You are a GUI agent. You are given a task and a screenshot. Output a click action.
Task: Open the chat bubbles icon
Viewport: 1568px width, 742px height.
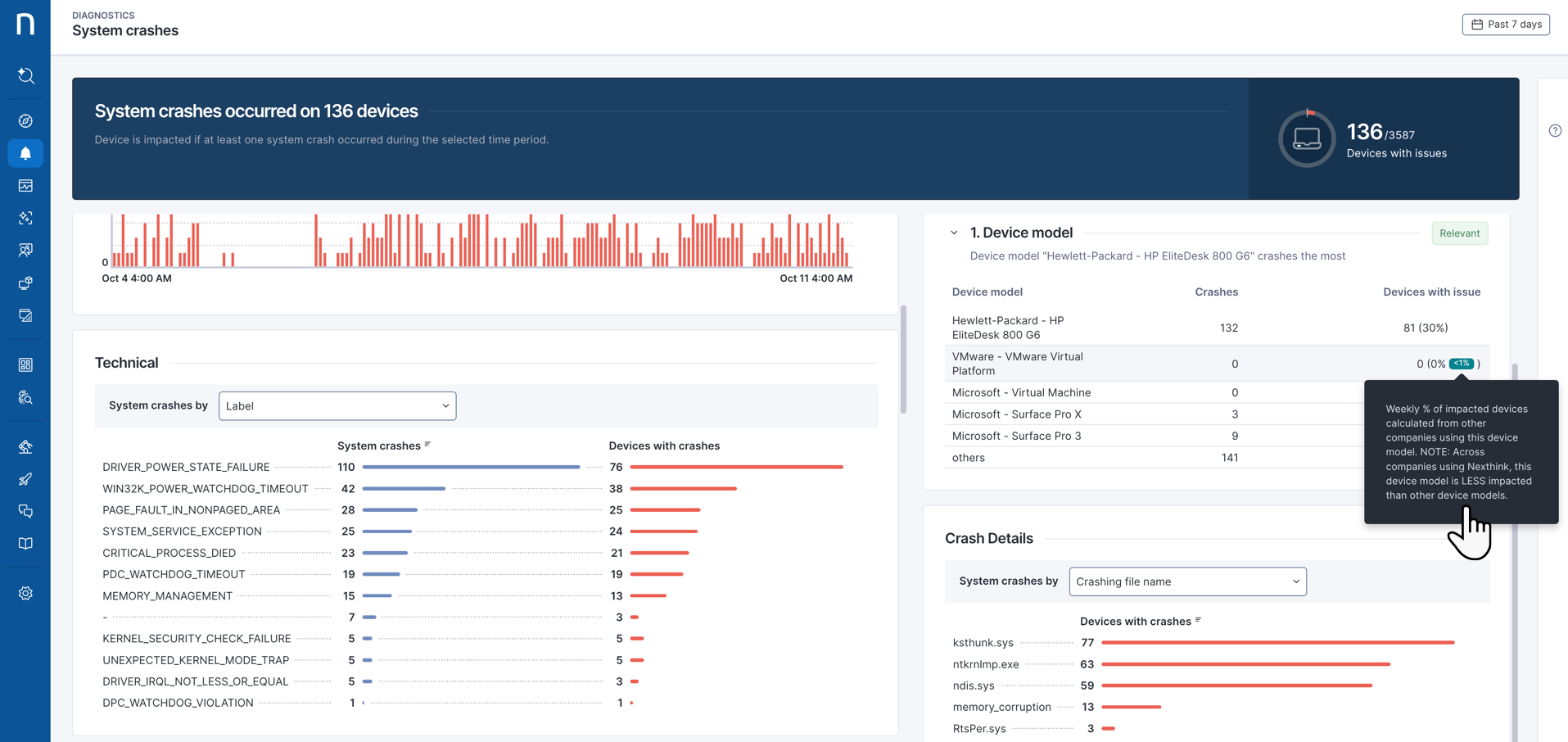[25, 512]
